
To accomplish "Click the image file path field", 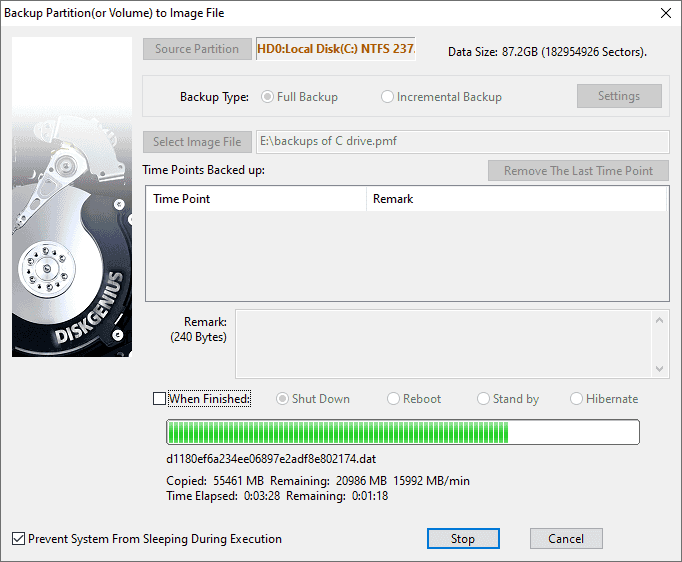I will click(462, 142).
